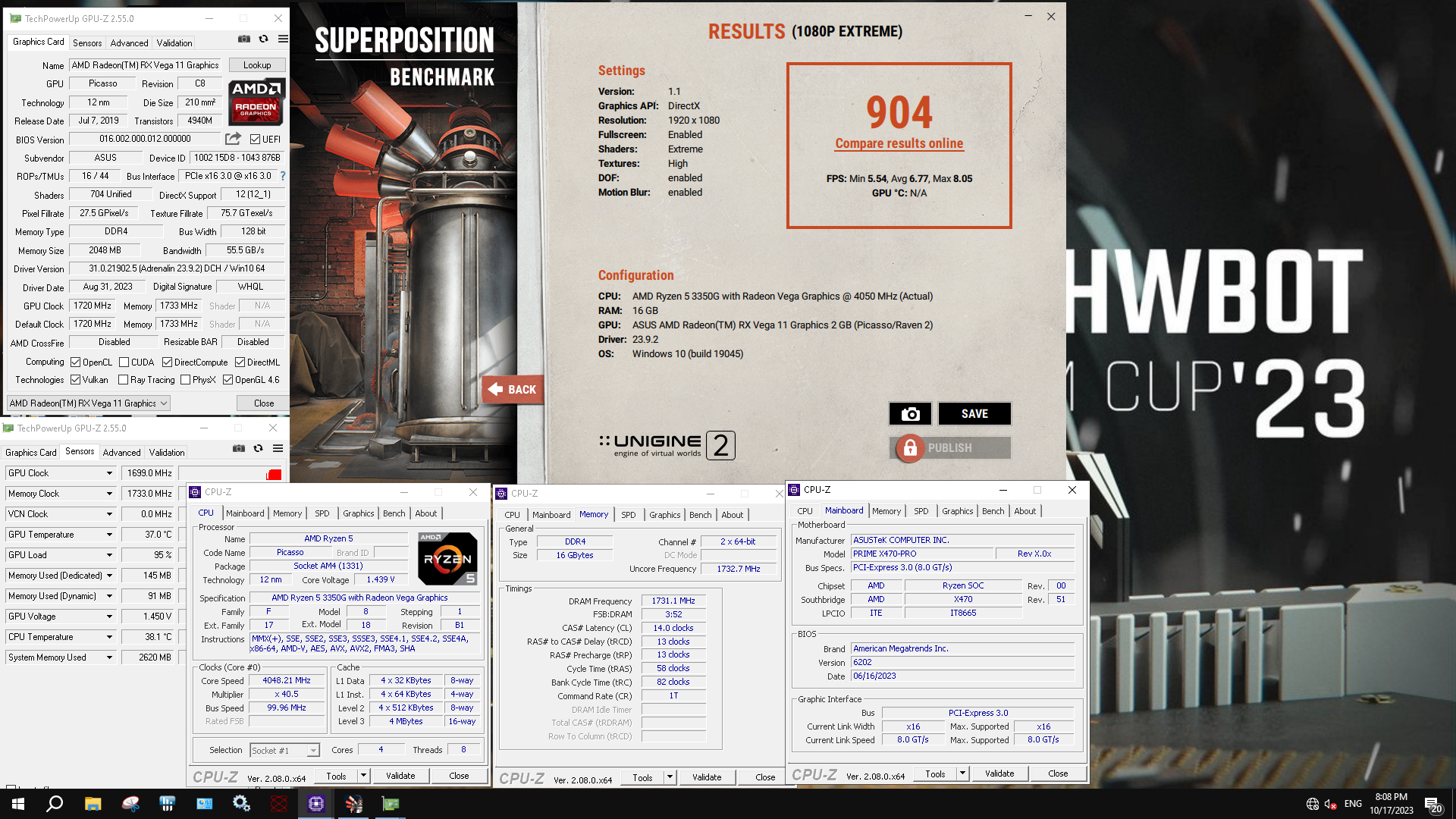The height and width of the screenshot is (819, 1456).
Task: Open Compare results online link
Action: 899,143
